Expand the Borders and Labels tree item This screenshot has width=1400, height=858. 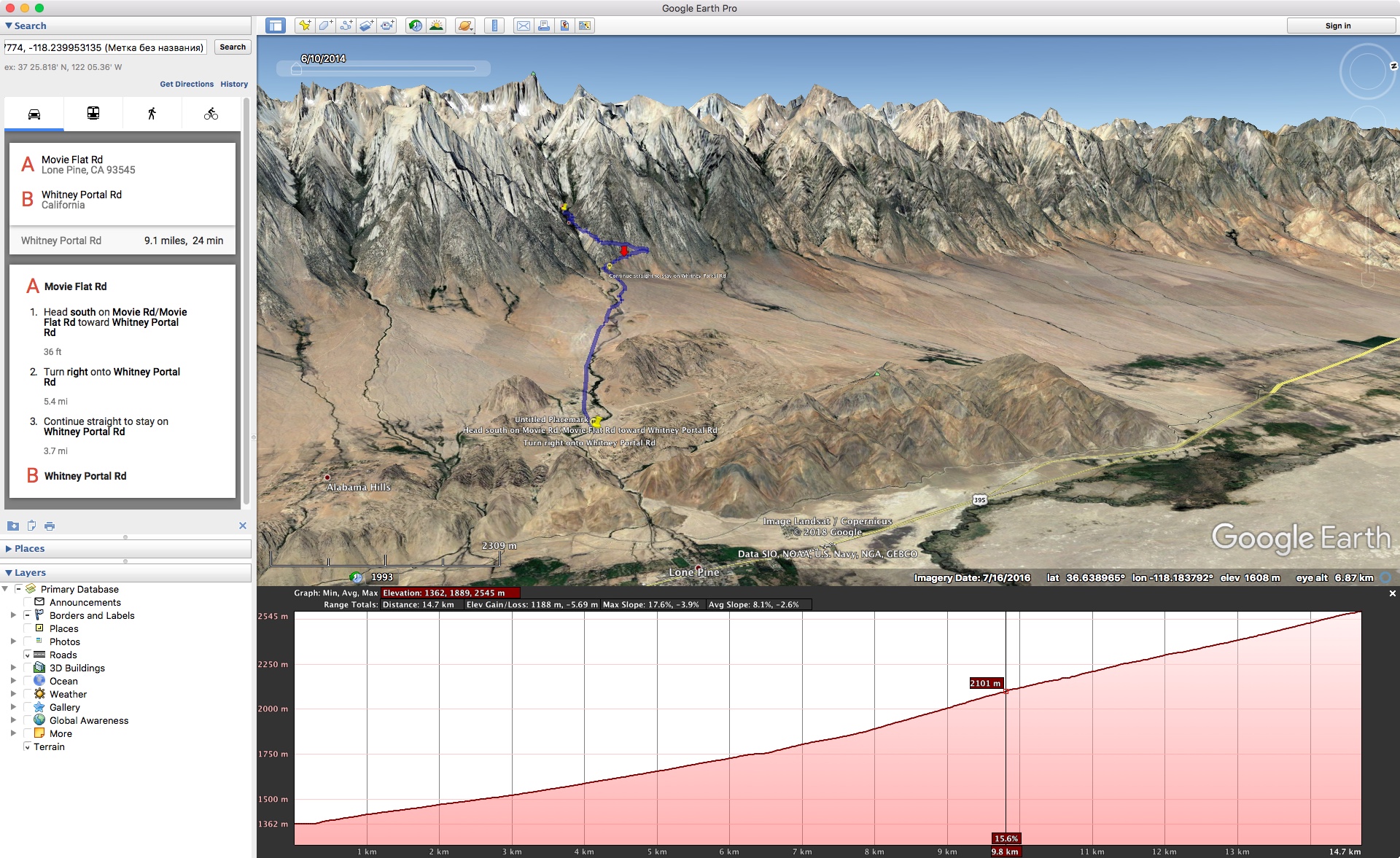(x=13, y=615)
